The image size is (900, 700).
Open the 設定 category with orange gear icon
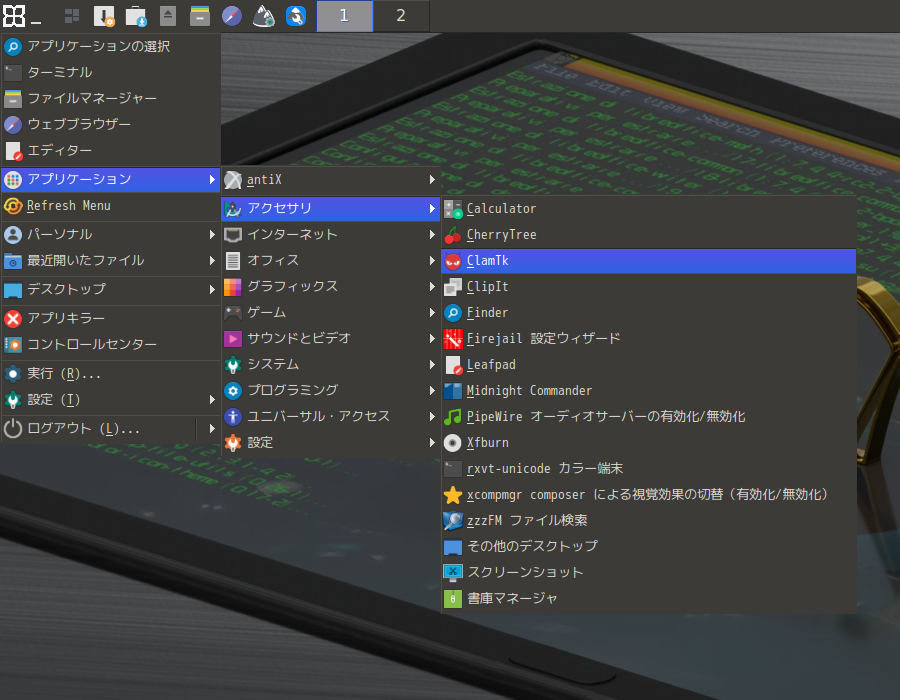(x=331, y=442)
